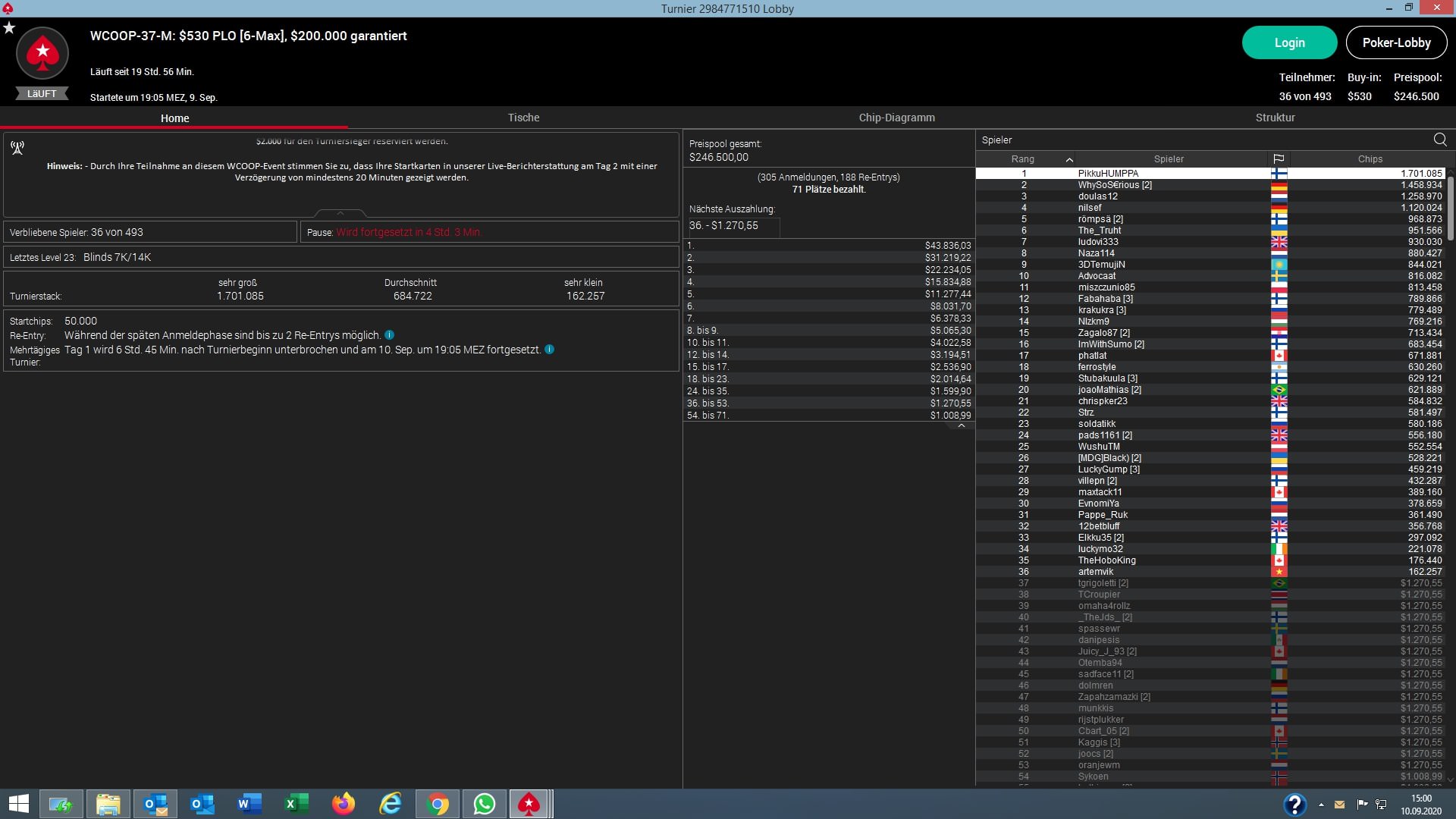The height and width of the screenshot is (819, 1456).
Task: Click the Poker-Lobby button
Action: coord(1396,42)
